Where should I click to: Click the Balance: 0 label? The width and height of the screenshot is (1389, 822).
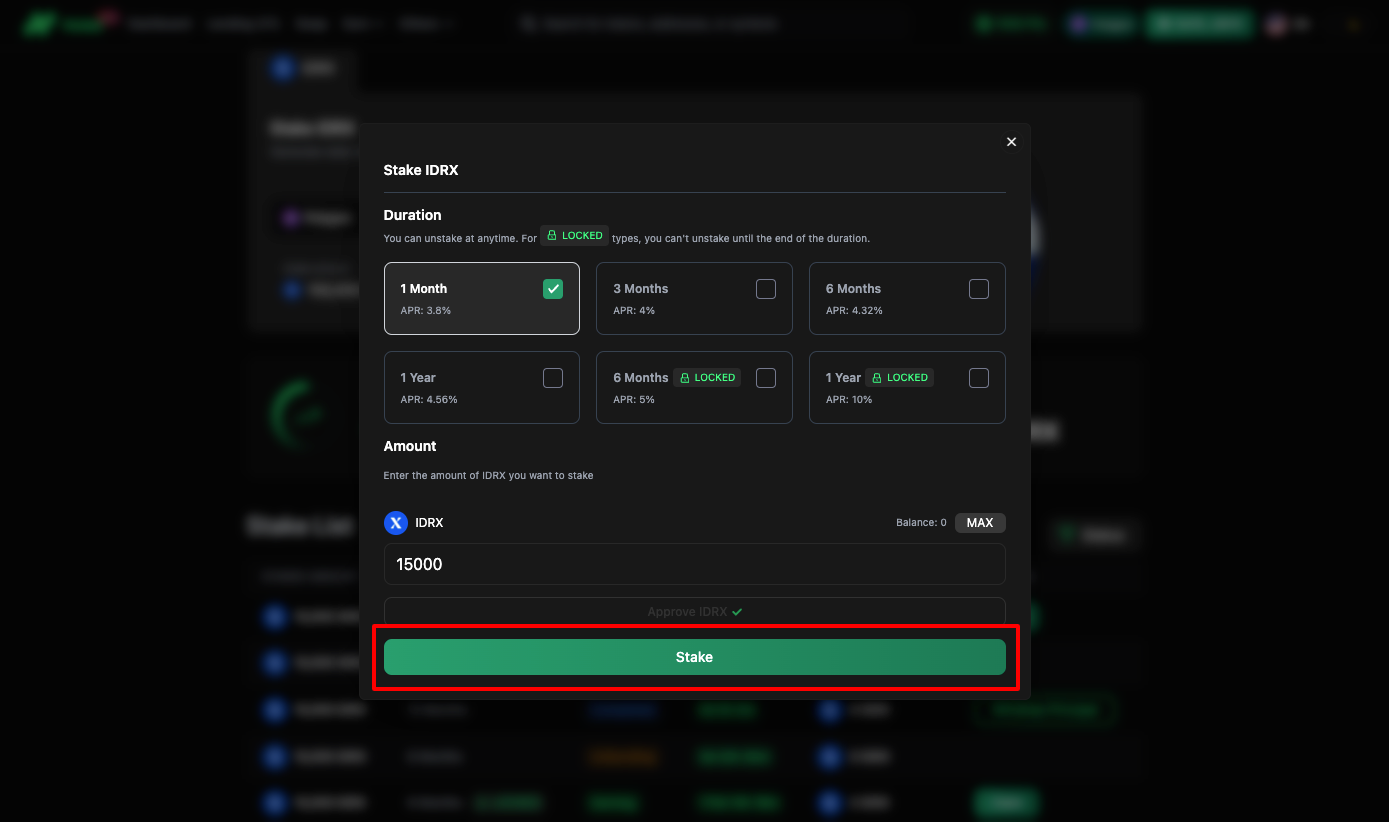point(921,523)
